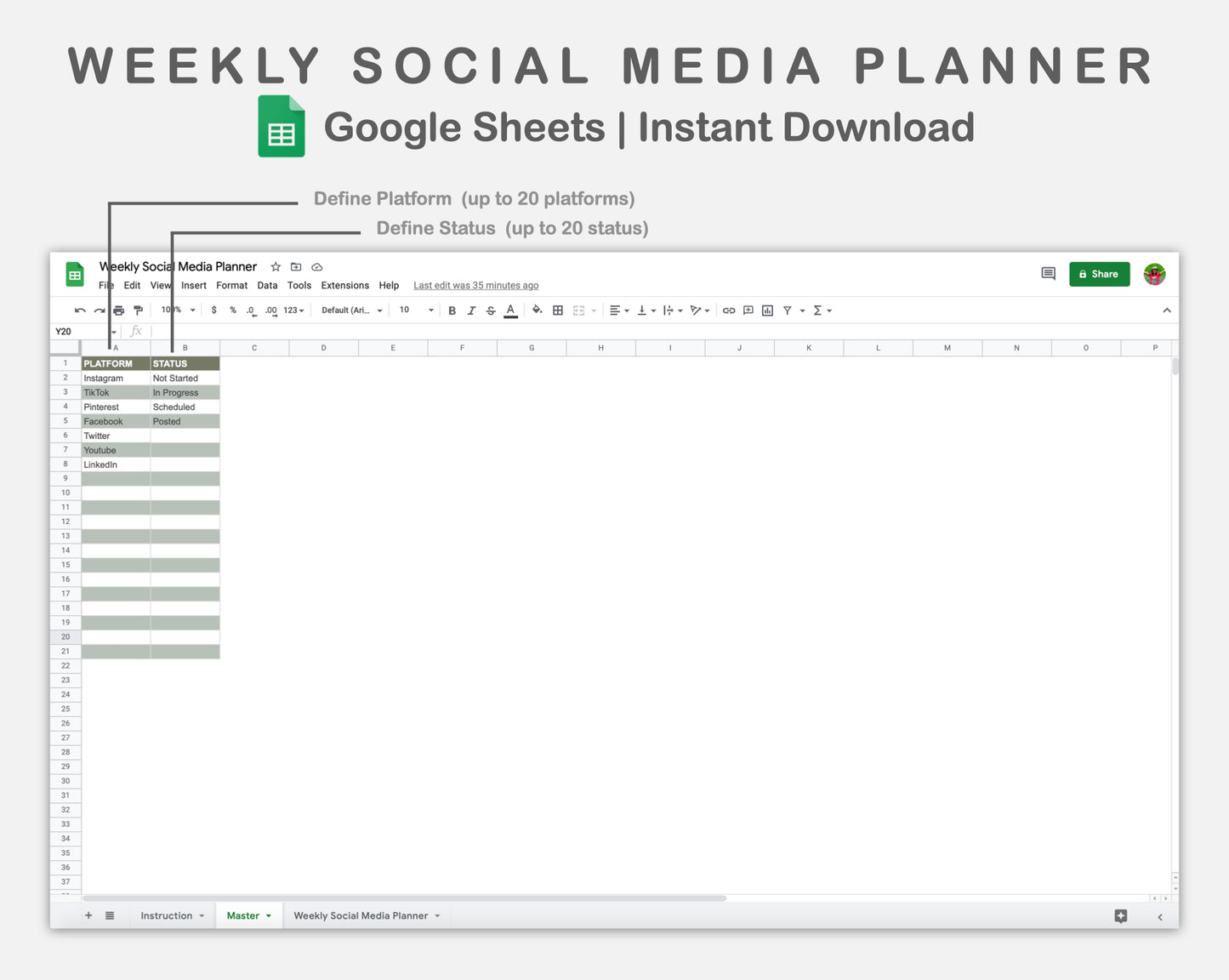Screen dimensions: 1229x980
Task: Switch to the Instruction sheet tab
Action: [167, 915]
